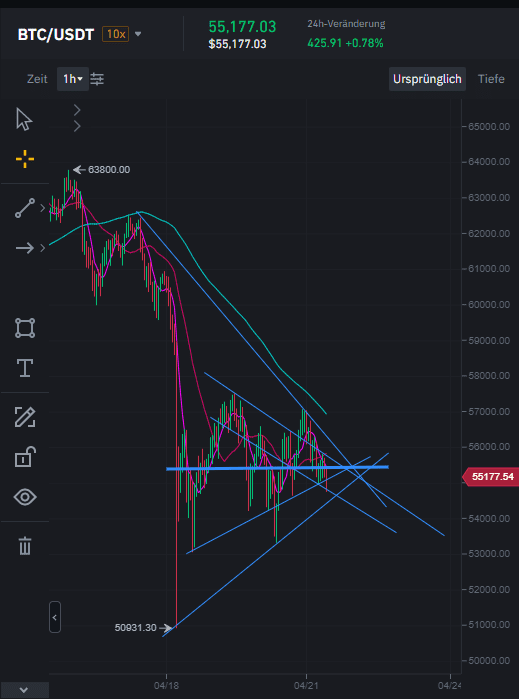Click the 60000.00 price axis label

pyautogui.click(x=489, y=304)
